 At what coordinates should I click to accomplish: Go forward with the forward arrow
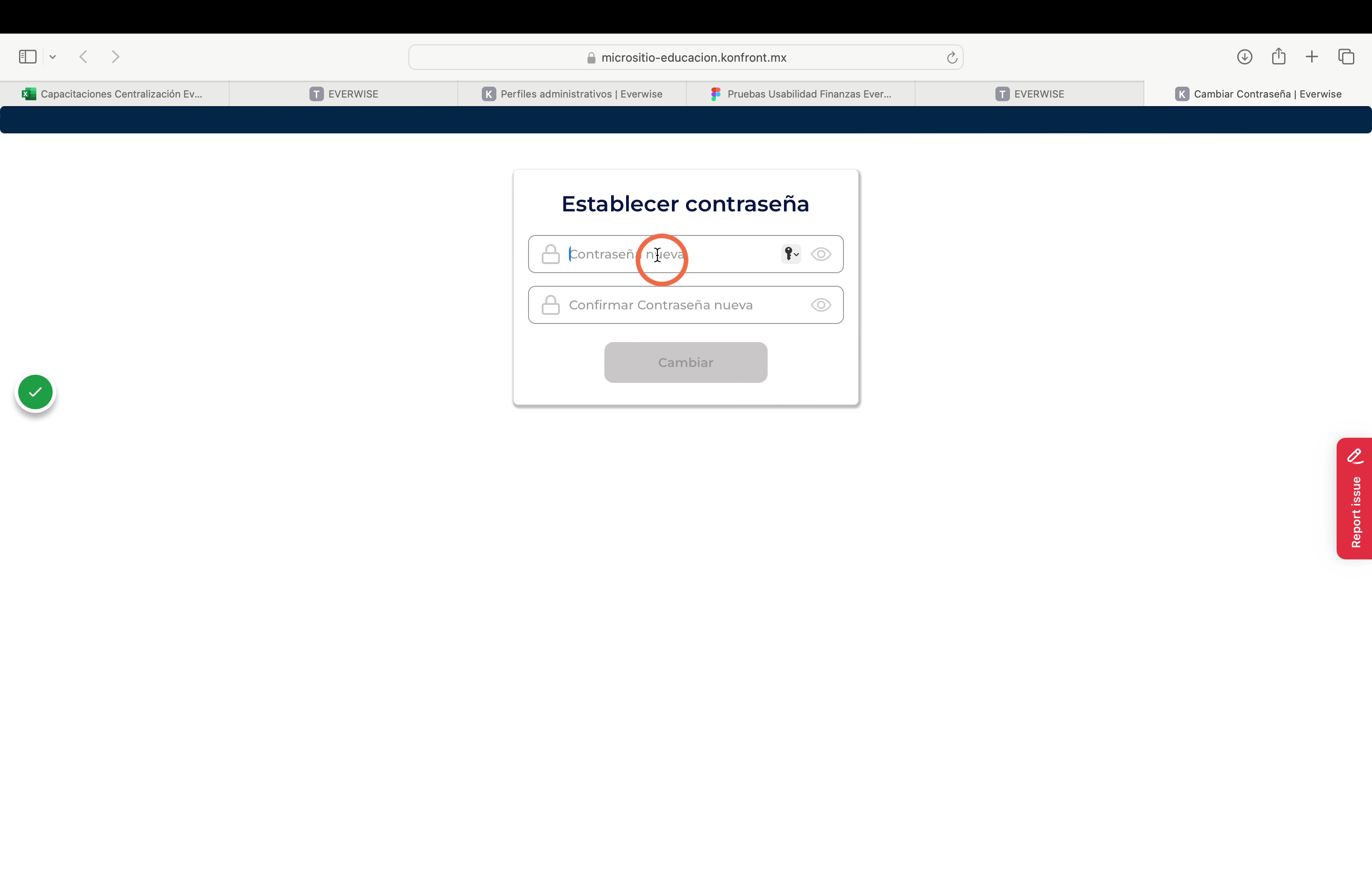115,56
